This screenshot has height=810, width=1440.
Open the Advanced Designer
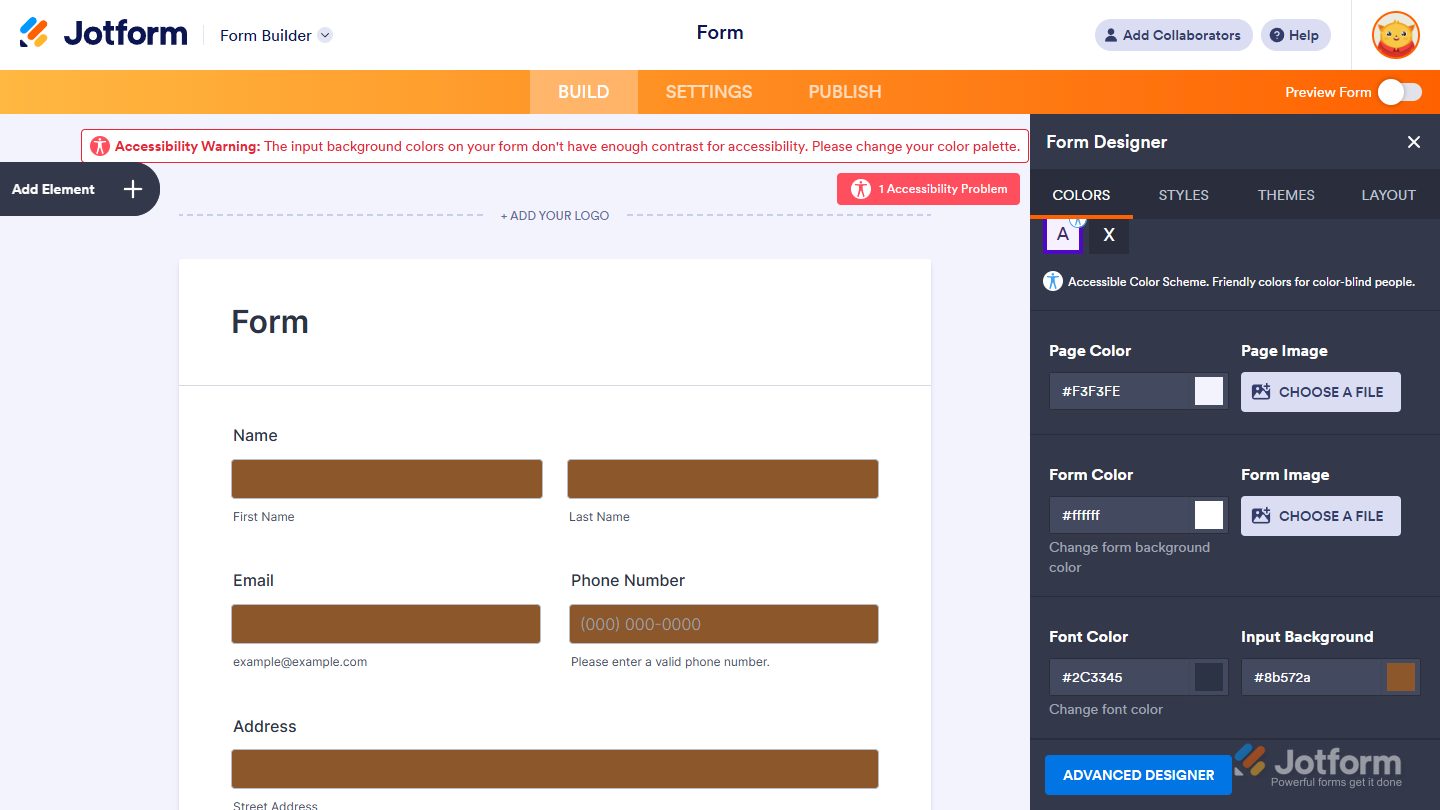(x=1138, y=774)
